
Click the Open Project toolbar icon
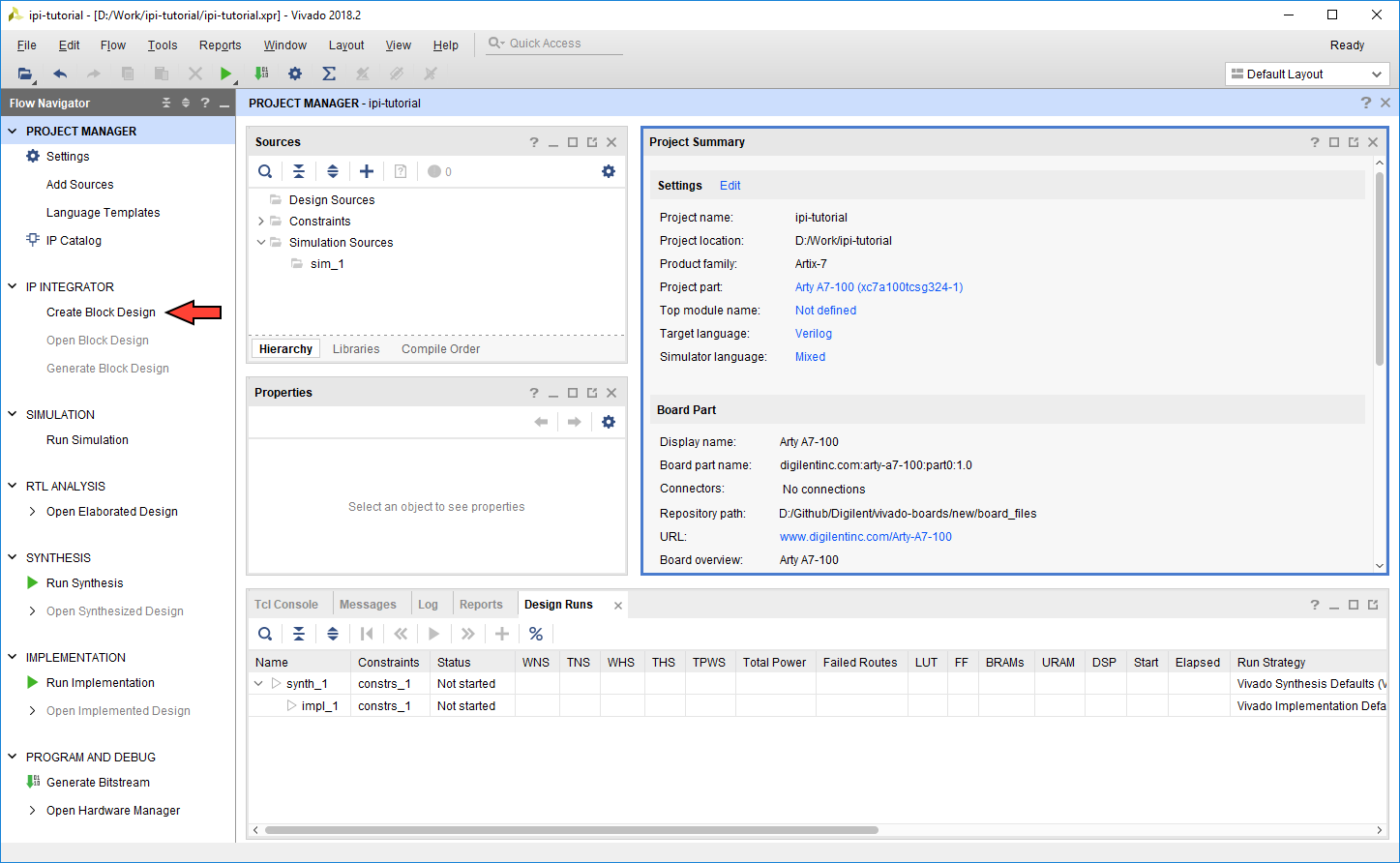(25, 74)
